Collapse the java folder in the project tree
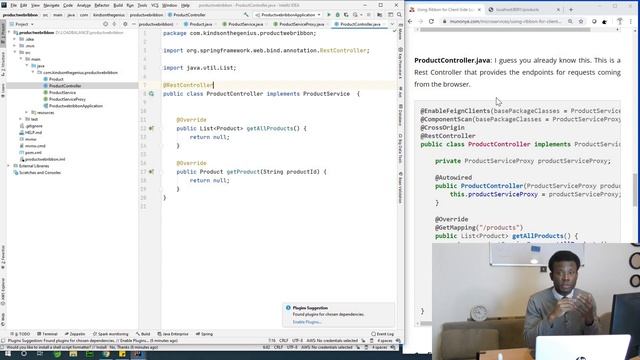 (27, 66)
